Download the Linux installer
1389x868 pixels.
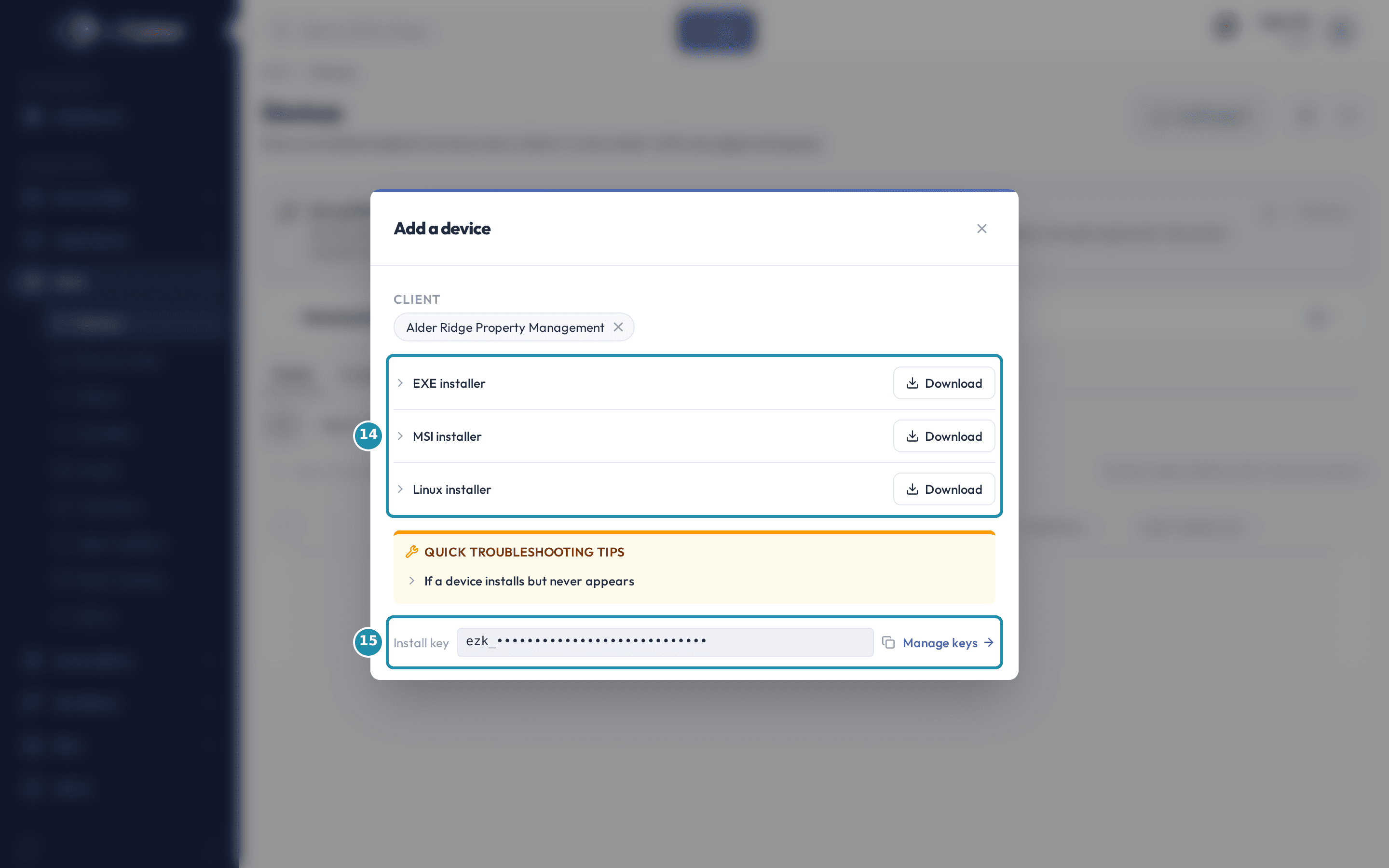point(943,489)
